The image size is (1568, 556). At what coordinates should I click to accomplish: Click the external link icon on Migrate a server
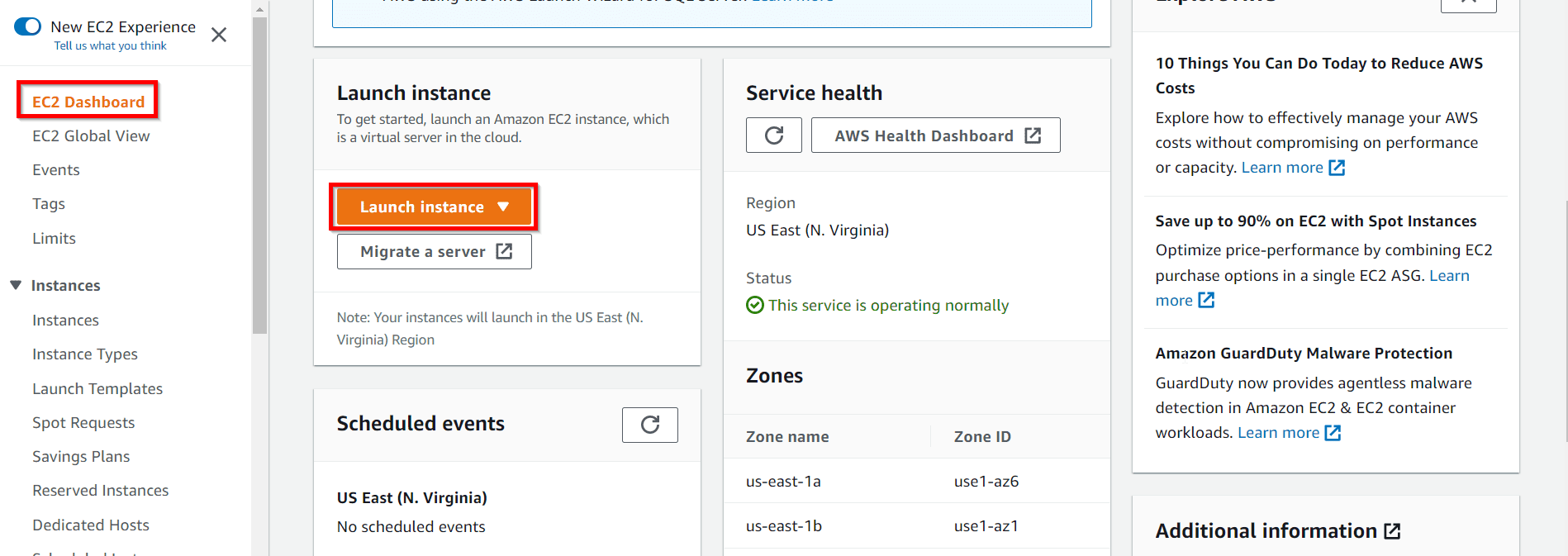(506, 251)
